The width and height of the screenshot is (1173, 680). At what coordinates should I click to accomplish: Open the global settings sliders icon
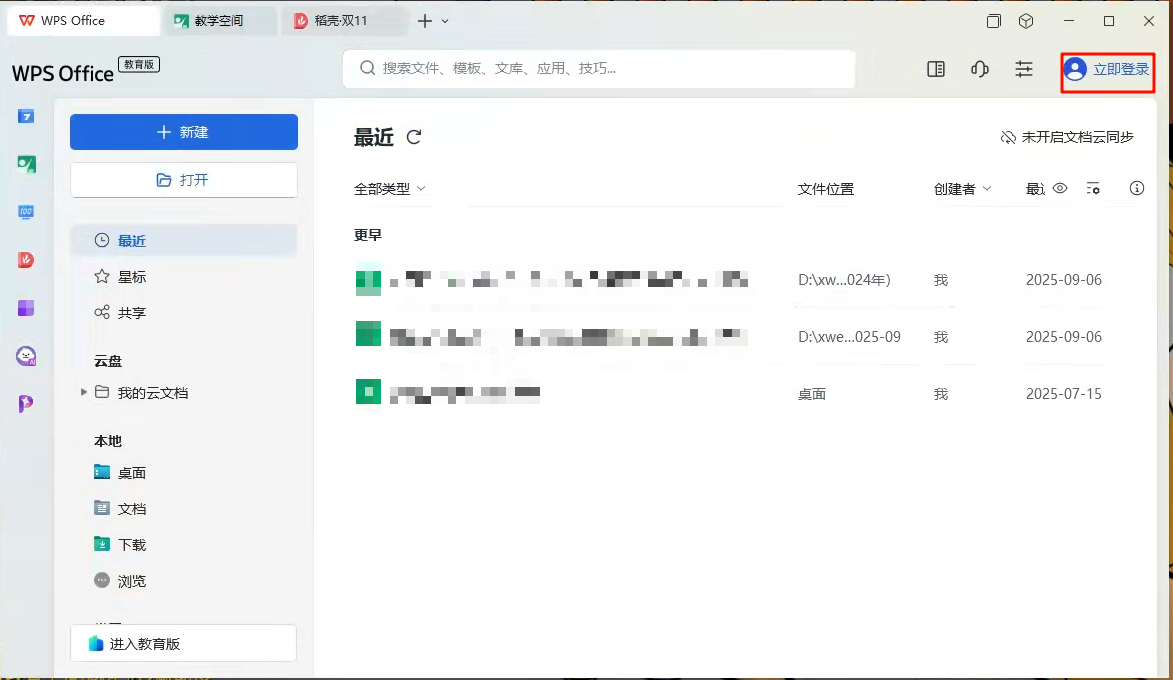tap(1024, 69)
